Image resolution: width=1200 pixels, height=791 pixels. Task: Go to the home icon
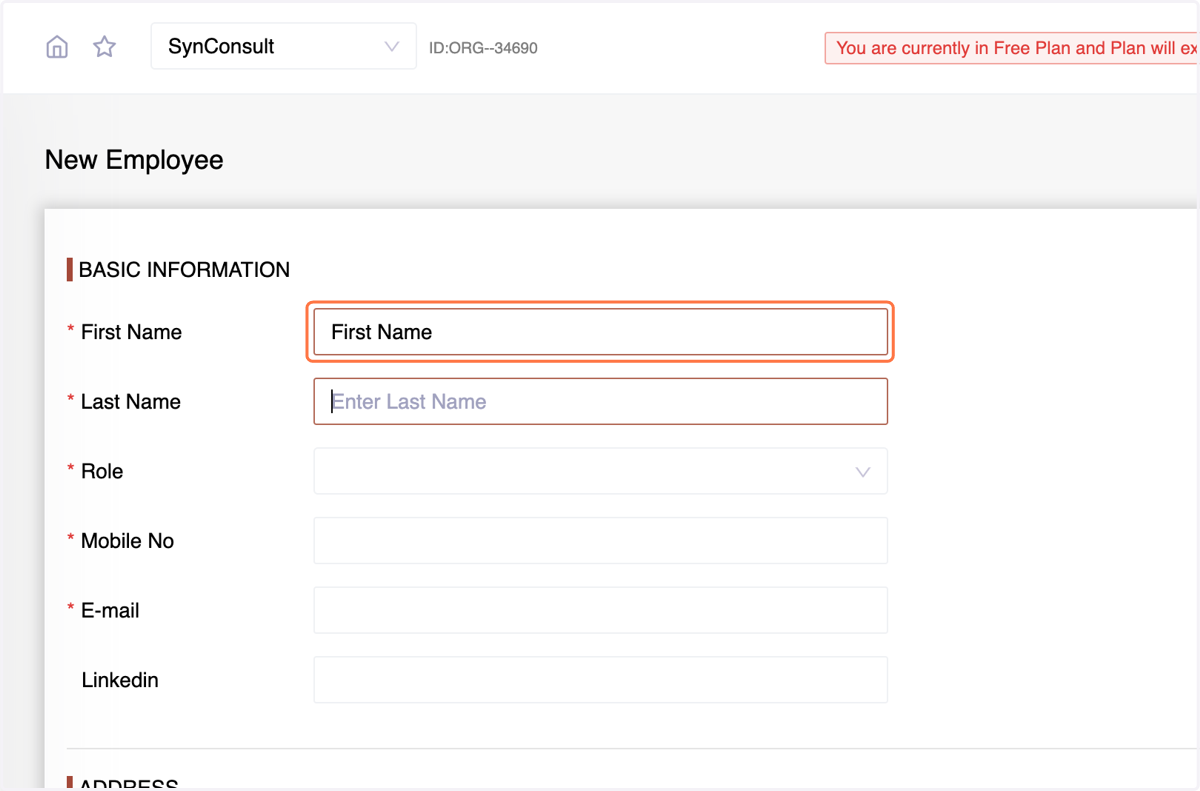[x=57, y=47]
